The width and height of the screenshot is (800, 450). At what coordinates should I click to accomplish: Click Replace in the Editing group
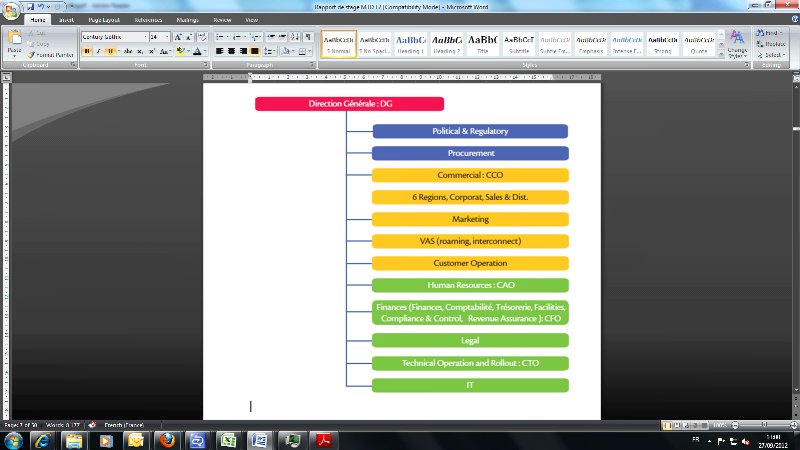coord(775,44)
